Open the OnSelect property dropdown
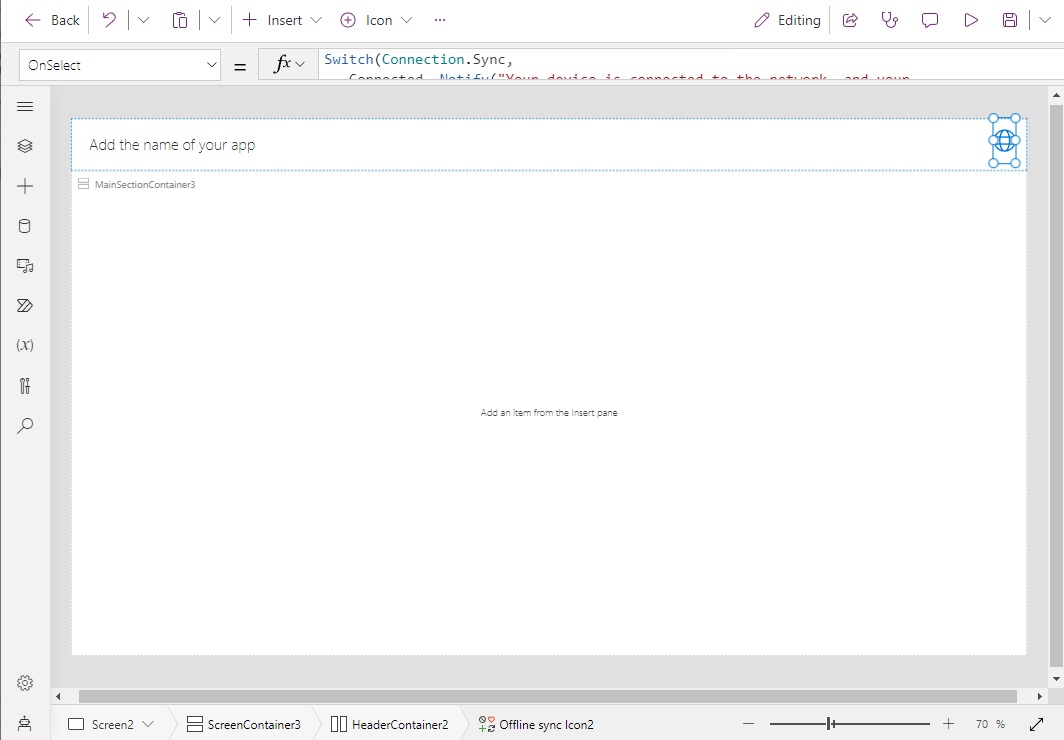The height and width of the screenshot is (740, 1064). coord(210,64)
